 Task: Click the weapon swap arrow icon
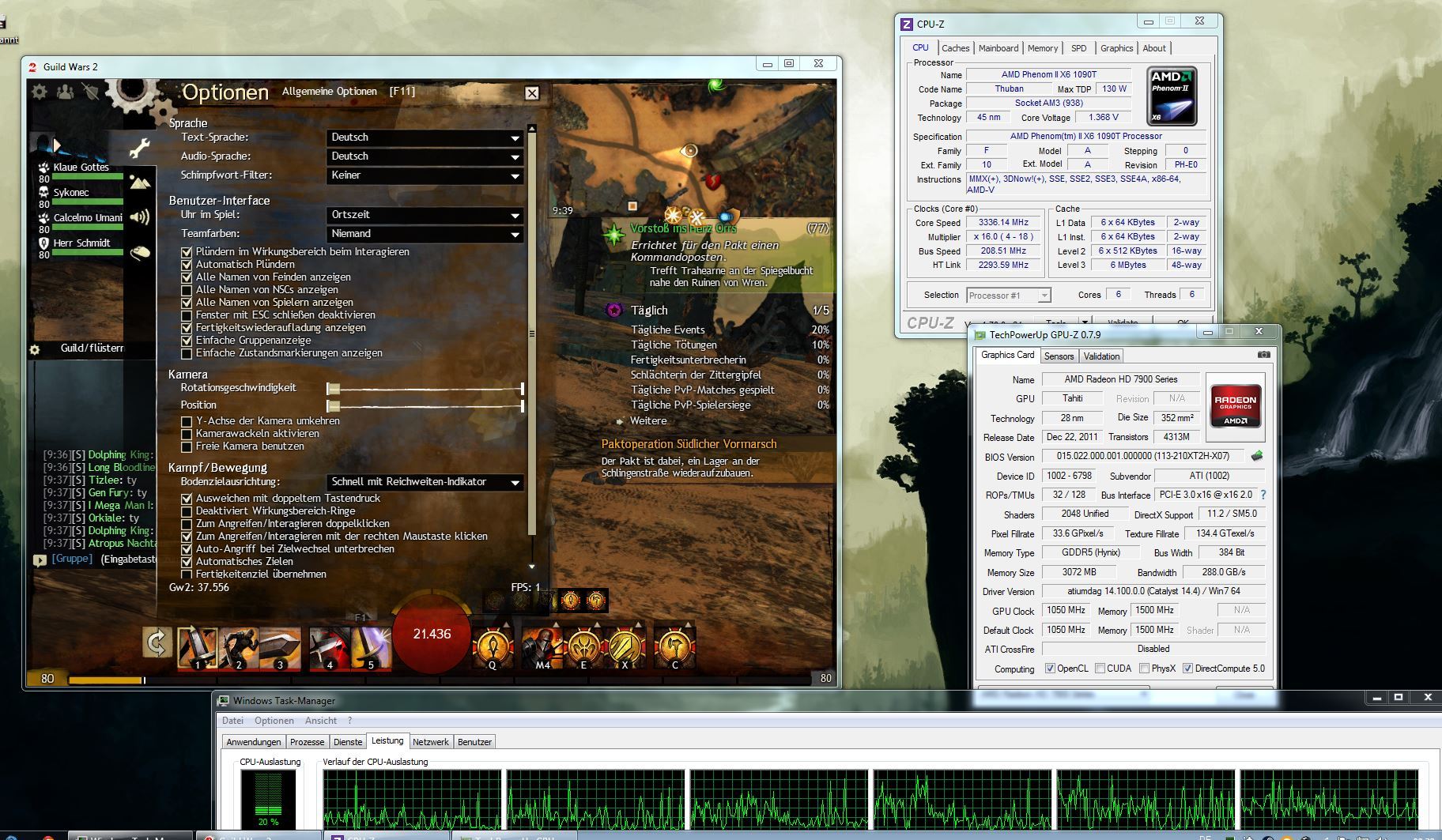[x=157, y=642]
